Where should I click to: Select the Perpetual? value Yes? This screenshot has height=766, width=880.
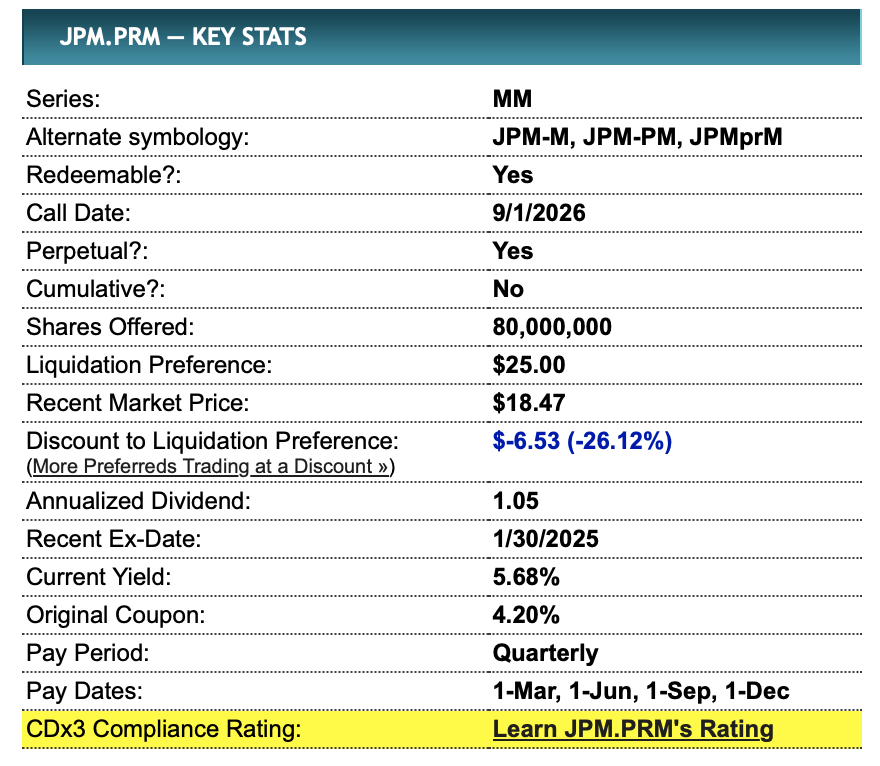tap(512, 251)
